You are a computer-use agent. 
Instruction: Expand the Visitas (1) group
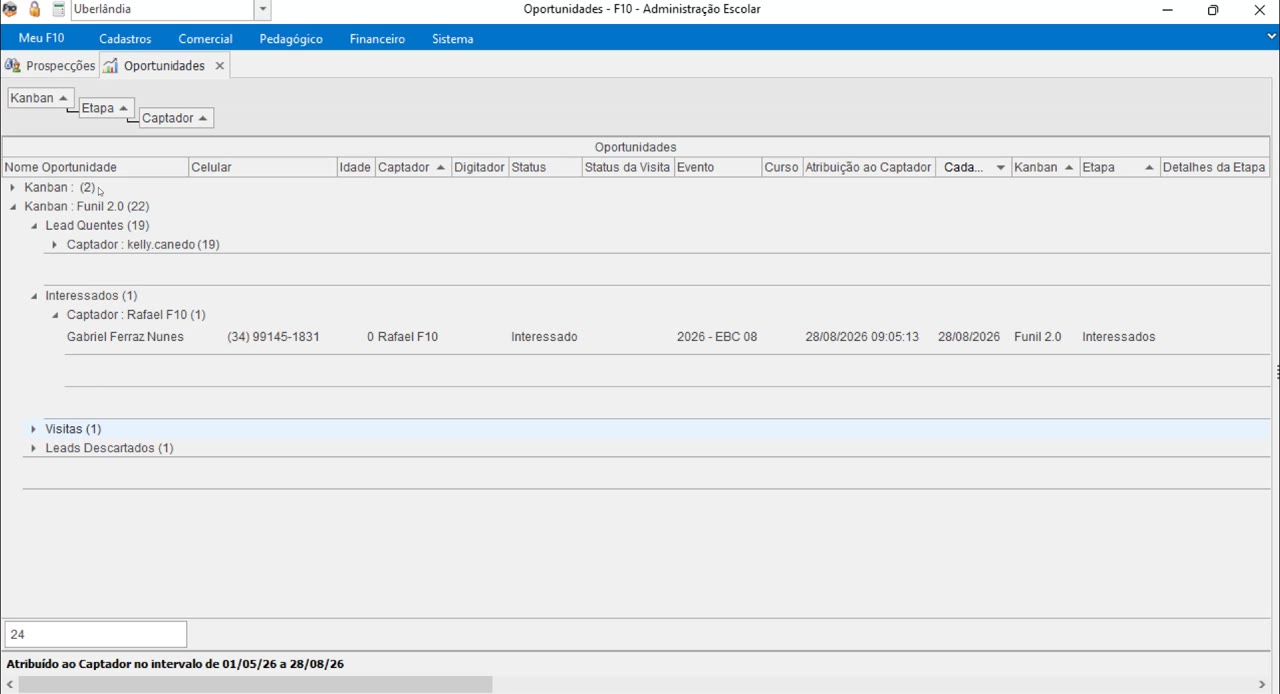tap(33, 429)
